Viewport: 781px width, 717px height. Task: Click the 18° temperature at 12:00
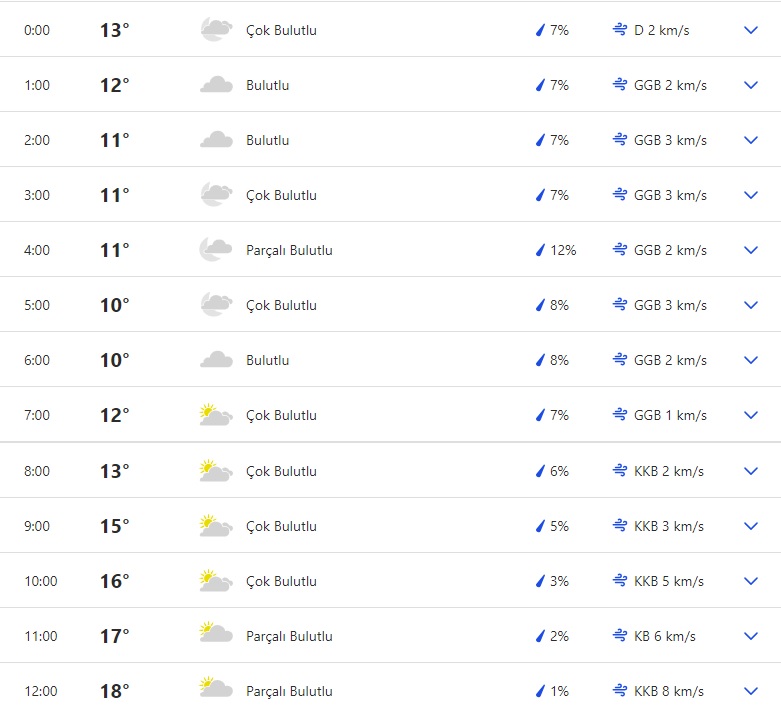(x=114, y=691)
